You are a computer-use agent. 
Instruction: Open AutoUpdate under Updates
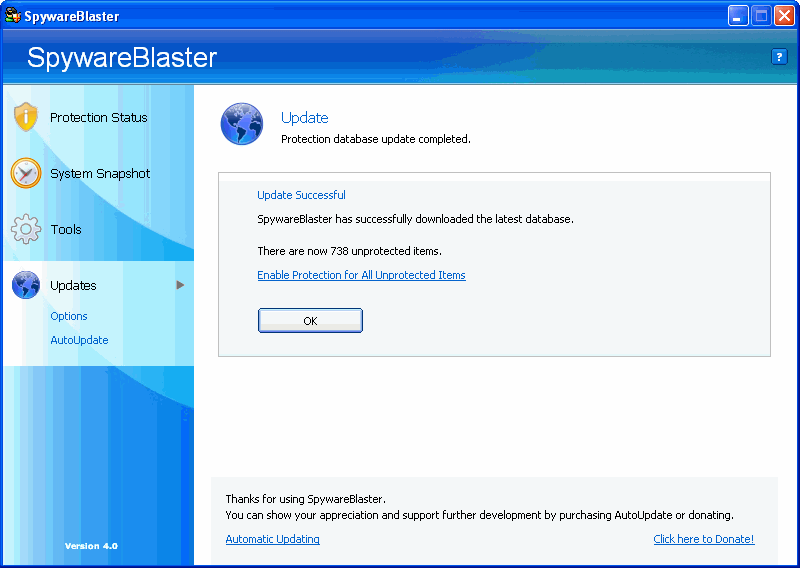(x=79, y=340)
